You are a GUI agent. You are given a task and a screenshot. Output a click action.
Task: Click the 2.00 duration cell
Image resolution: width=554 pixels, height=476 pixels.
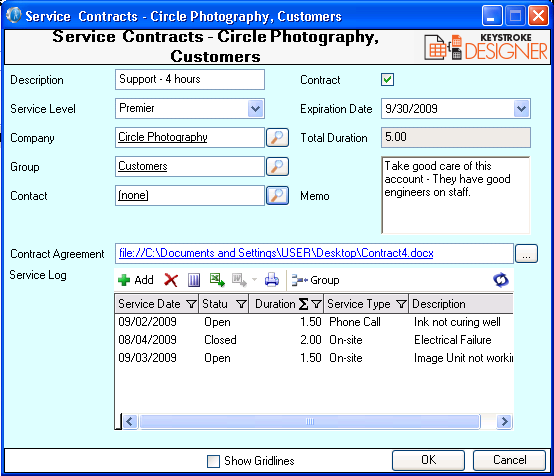(x=311, y=340)
